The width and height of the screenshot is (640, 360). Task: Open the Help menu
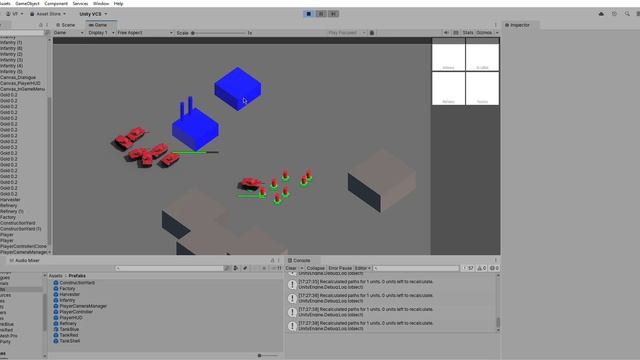[x=118, y=3]
